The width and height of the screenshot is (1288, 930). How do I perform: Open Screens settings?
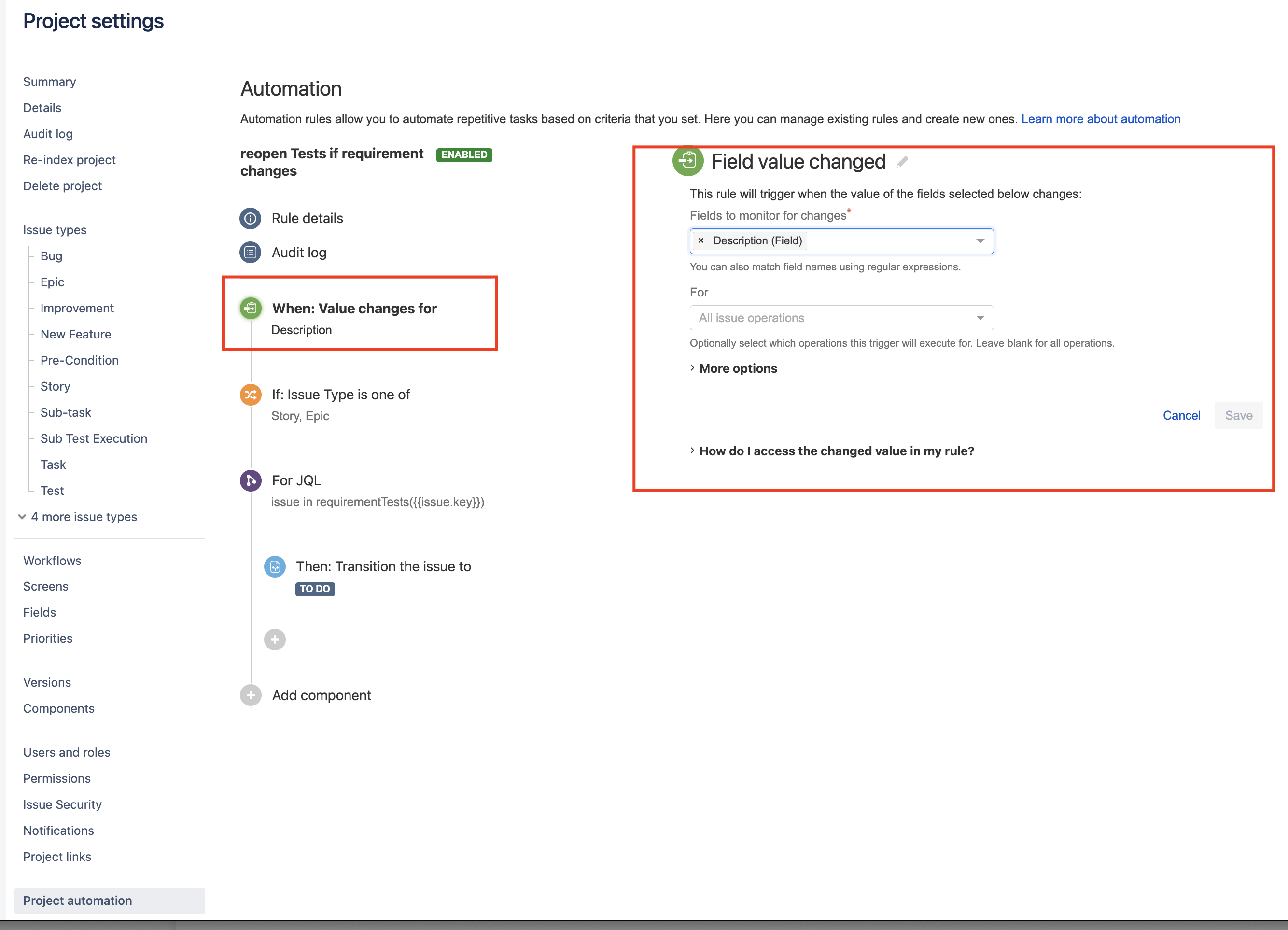click(45, 587)
